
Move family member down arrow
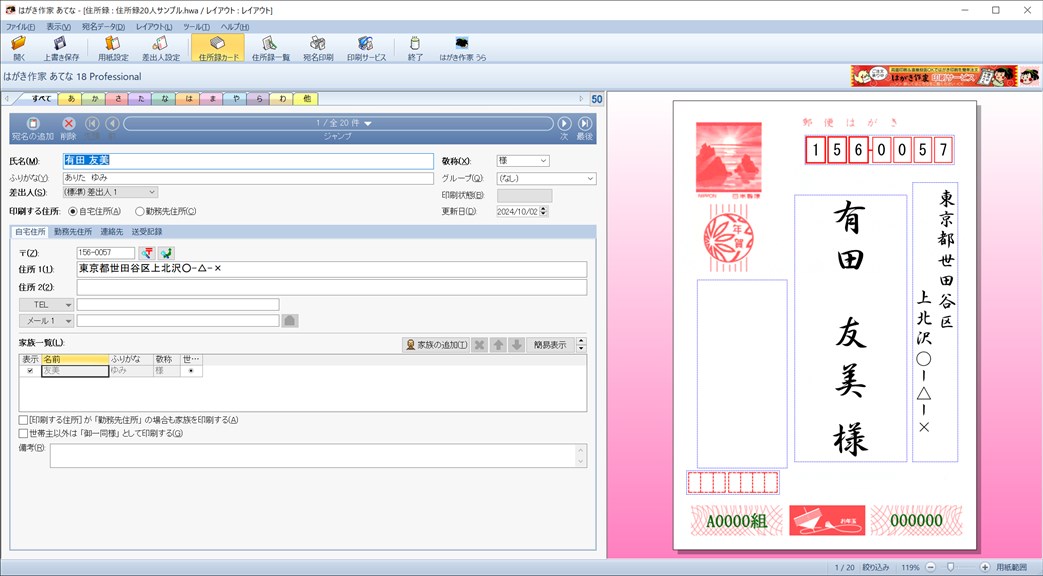click(x=516, y=345)
